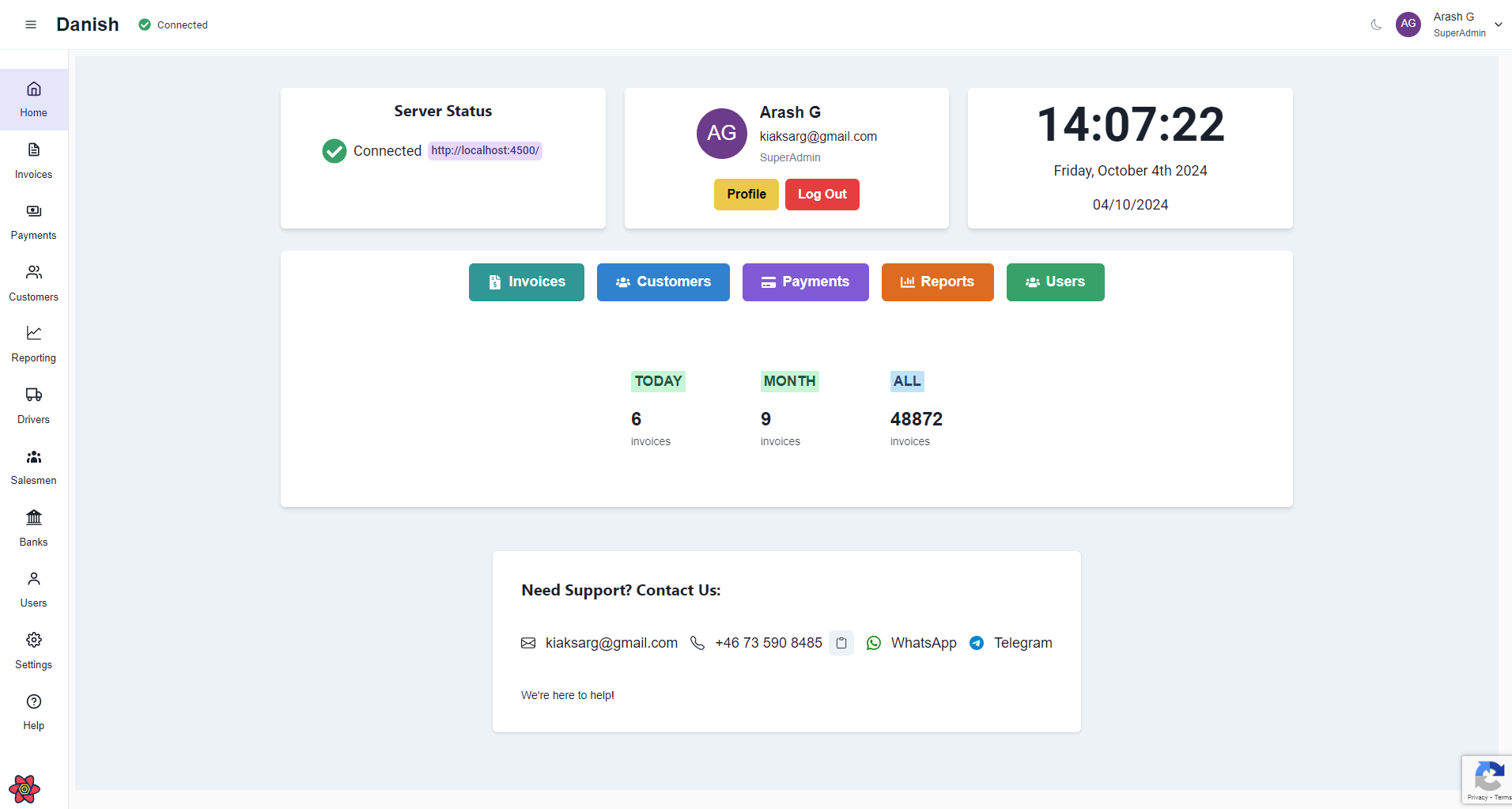Viewport: 1512px width, 809px height.
Task: Click the teal Invoices button
Action: [527, 282]
